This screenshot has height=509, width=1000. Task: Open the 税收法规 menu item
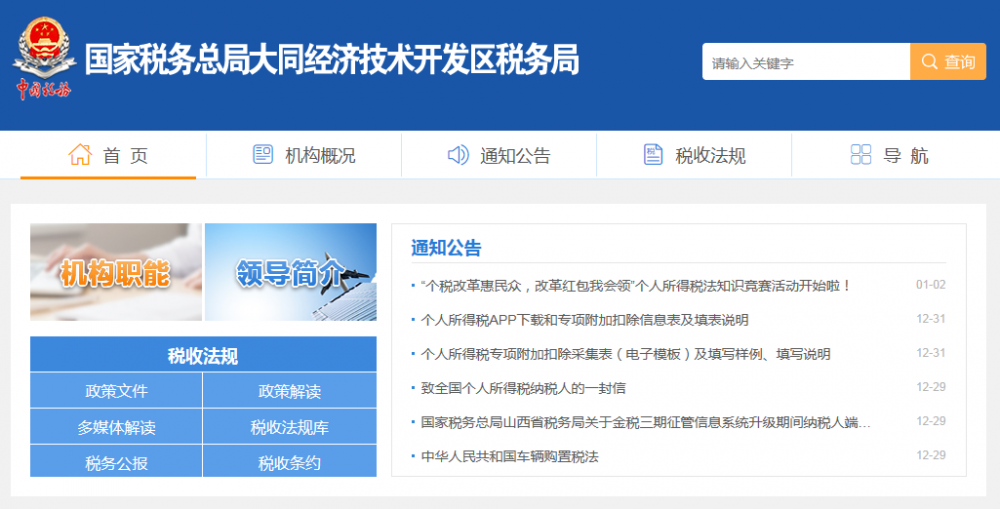tap(694, 156)
